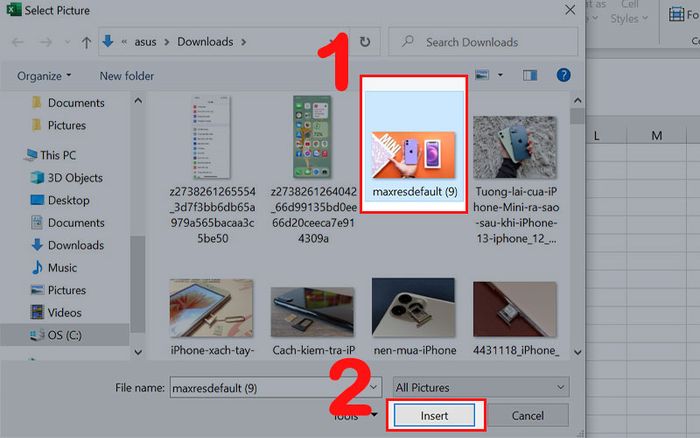Open Documents under This PC
The height and width of the screenshot is (438, 700).
pos(67,222)
